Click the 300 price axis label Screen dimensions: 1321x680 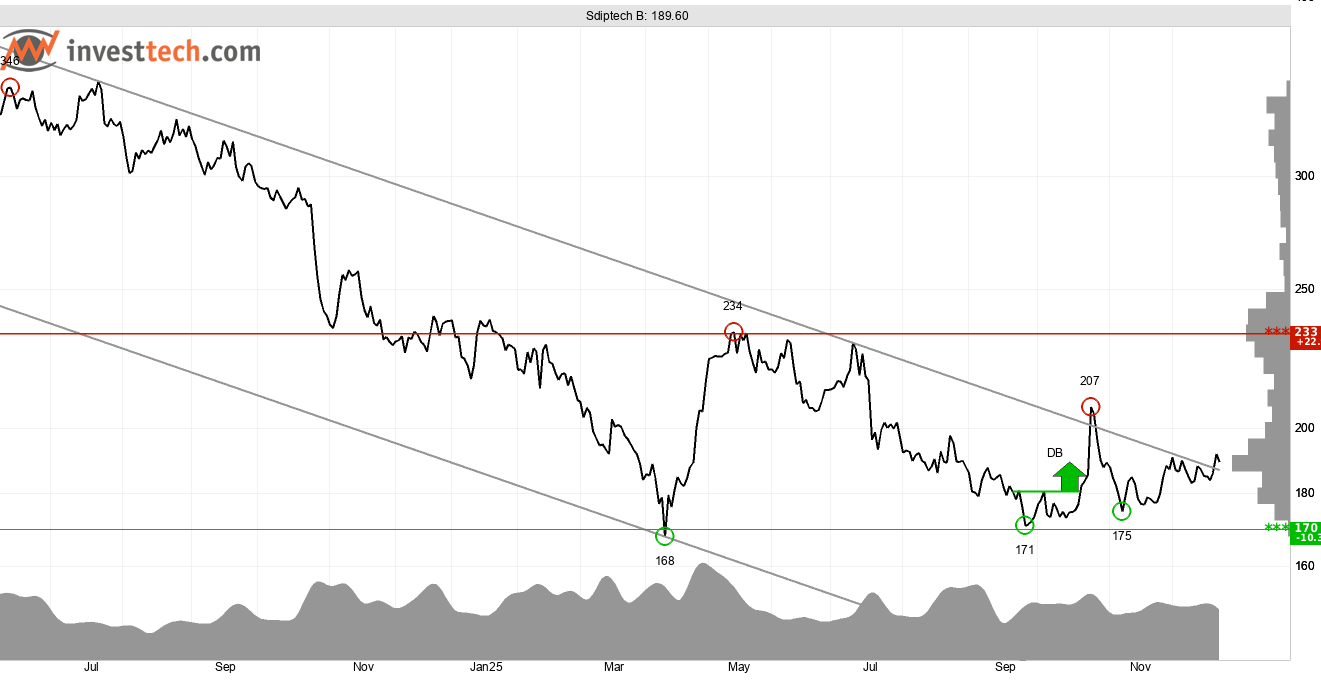pyautogui.click(x=1304, y=176)
